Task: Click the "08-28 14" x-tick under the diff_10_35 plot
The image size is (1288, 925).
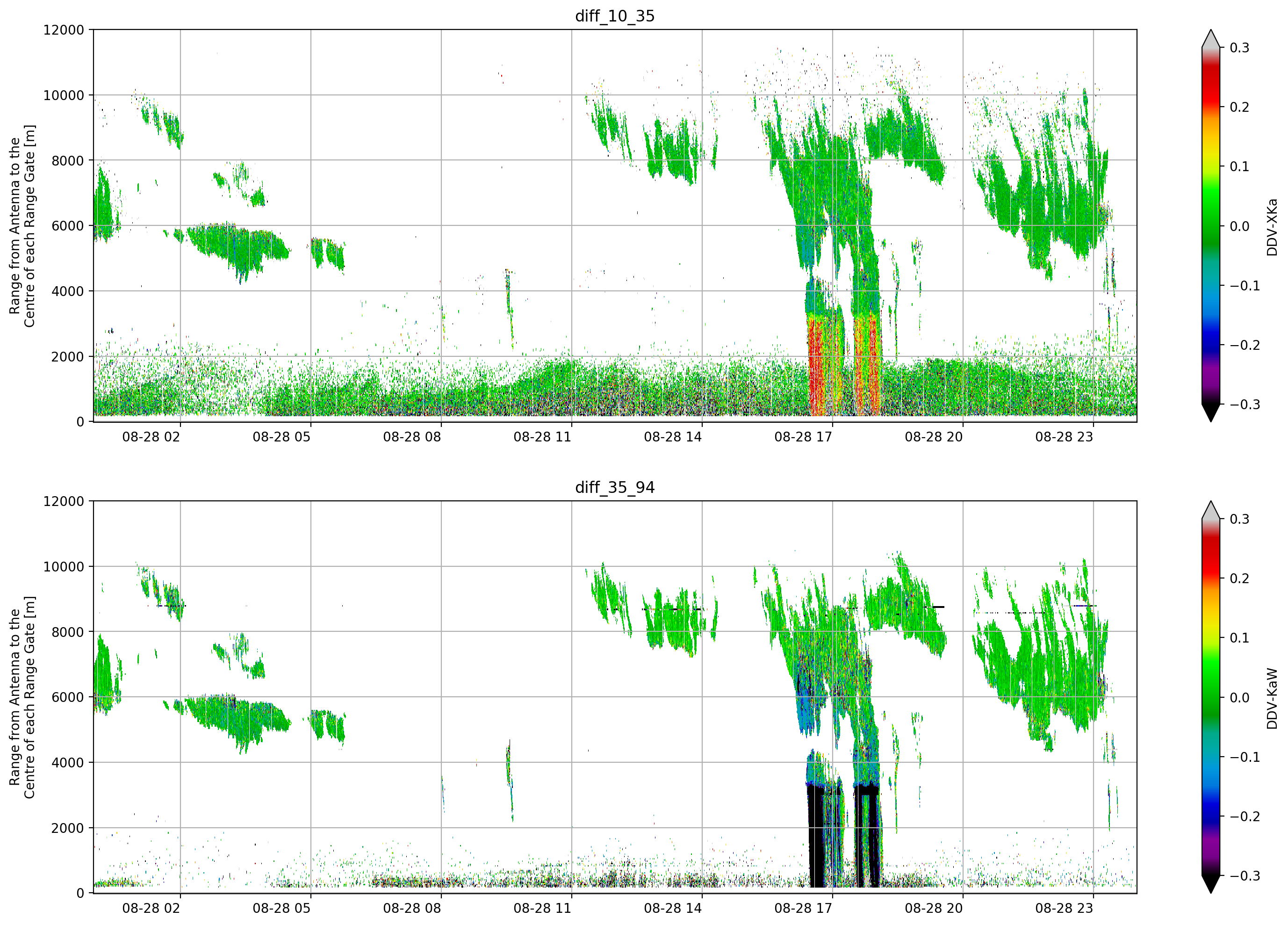Action: coord(673,437)
